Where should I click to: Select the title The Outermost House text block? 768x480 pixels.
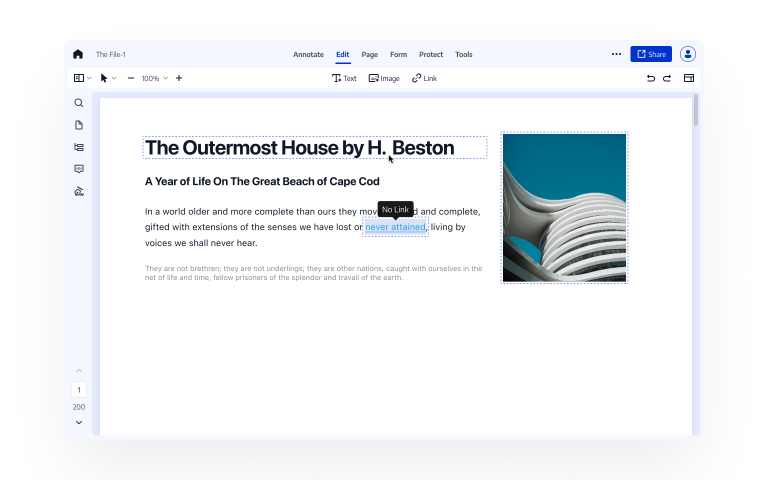pyautogui.click(x=315, y=147)
